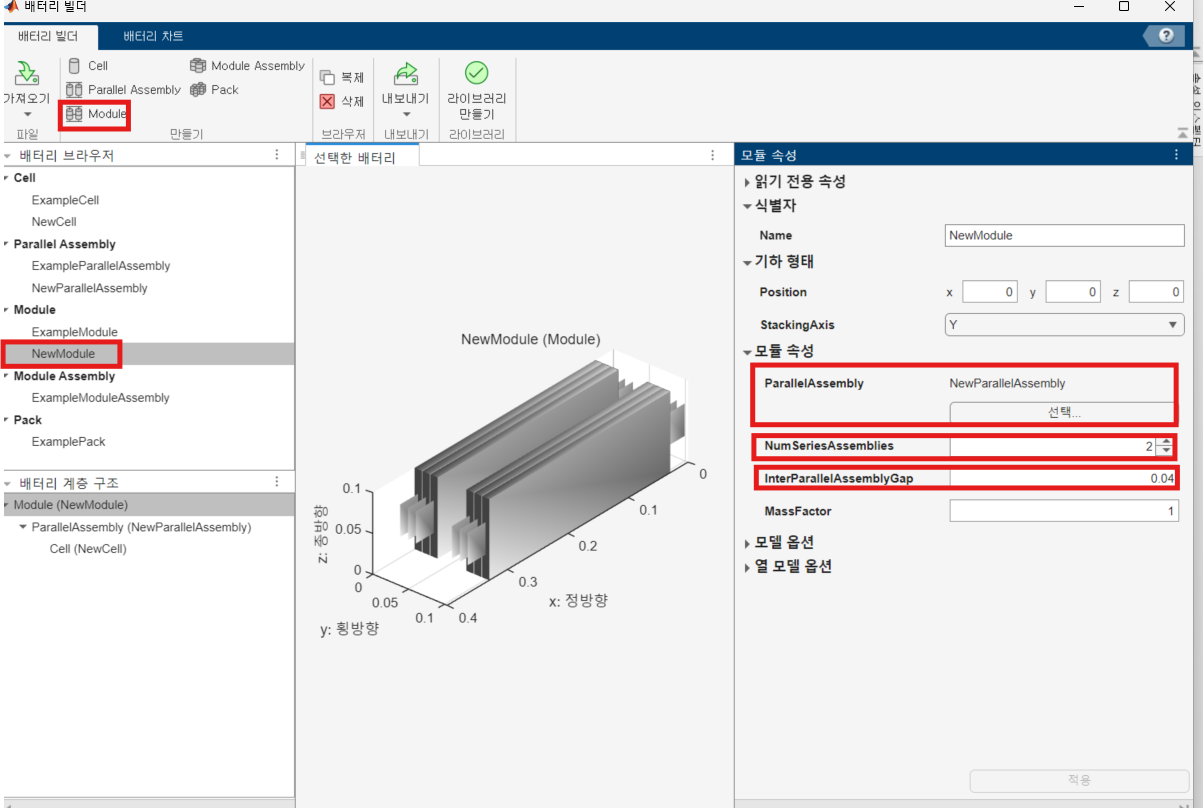Viewport: 1203px width, 808px height.
Task: Decrease NumSeriesAssemblies with down arrow
Action: [1165, 451]
